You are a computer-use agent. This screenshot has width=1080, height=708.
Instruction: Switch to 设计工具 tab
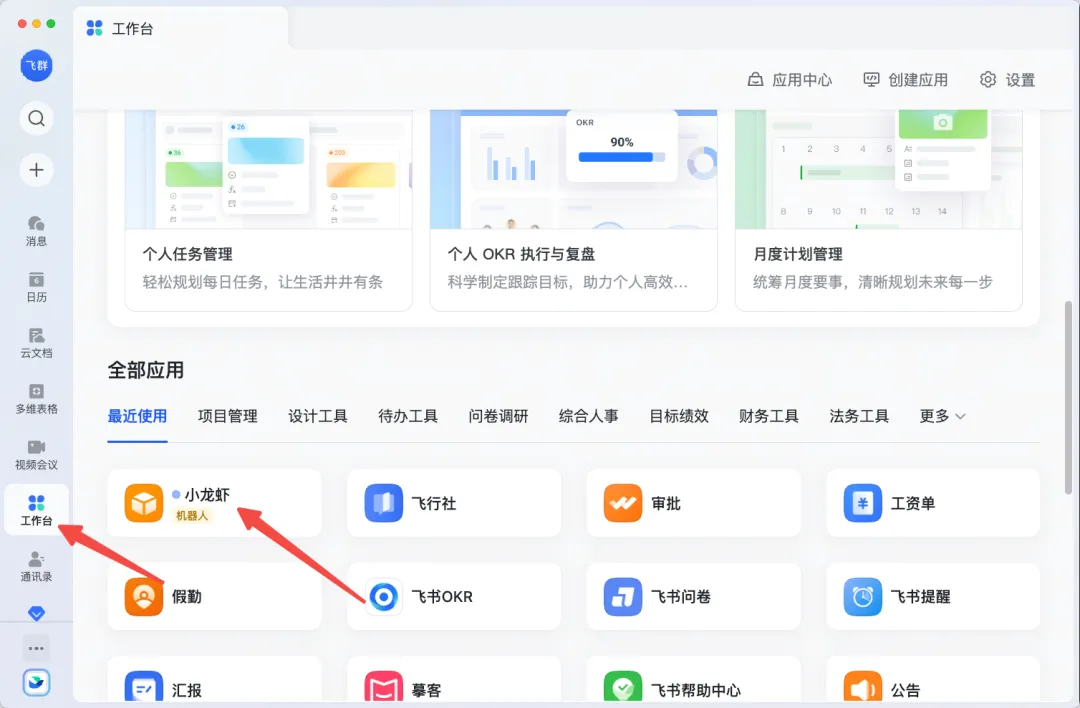coord(318,416)
